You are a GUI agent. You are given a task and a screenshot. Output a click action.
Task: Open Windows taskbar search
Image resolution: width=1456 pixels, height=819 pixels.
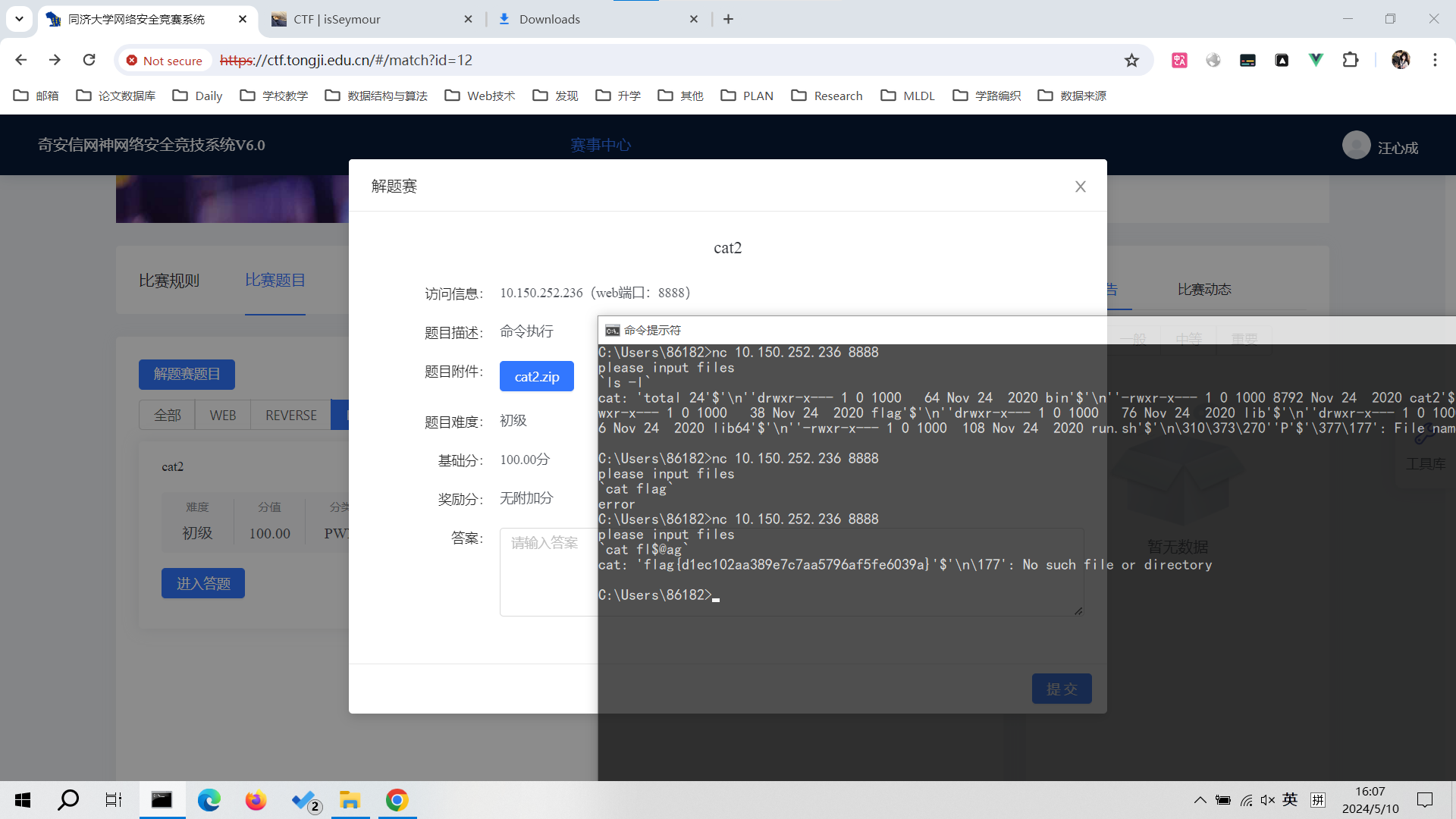[x=68, y=800]
